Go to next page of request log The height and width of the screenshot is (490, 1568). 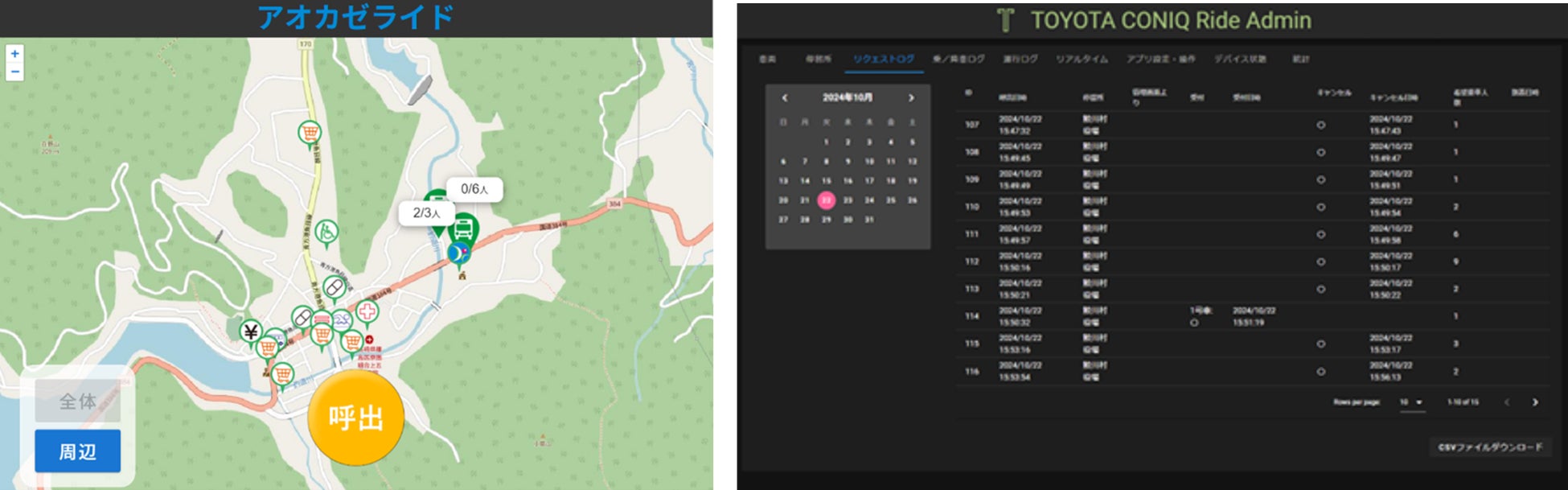pos(1535,402)
